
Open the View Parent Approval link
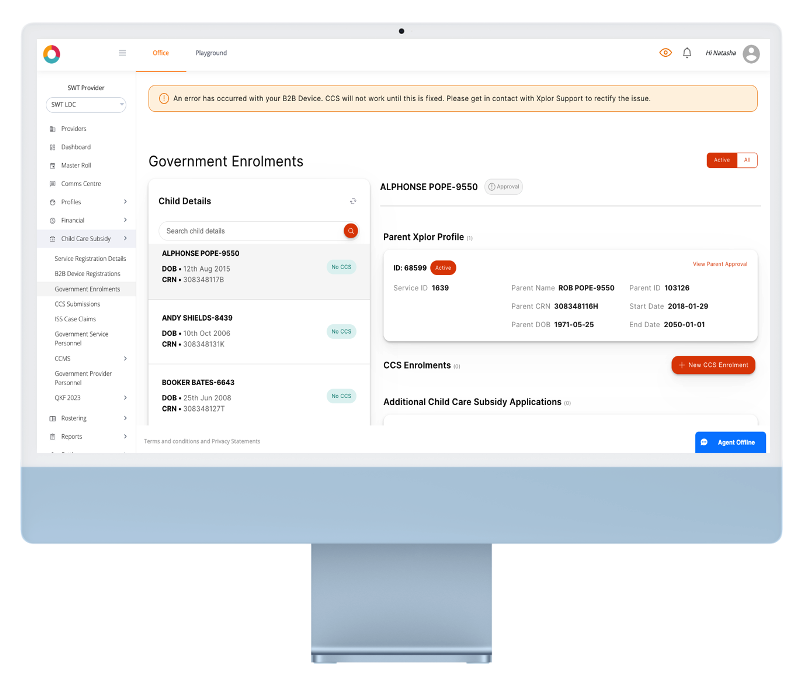click(x=719, y=264)
